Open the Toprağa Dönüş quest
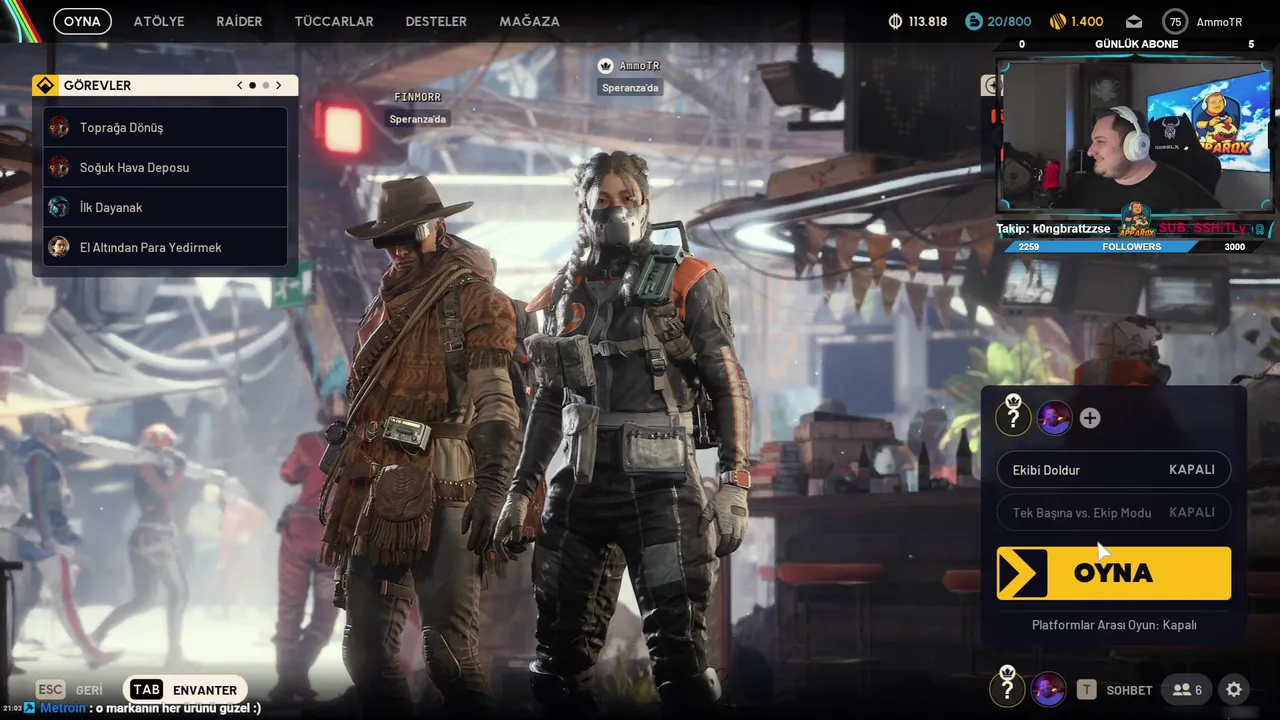 [165, 127]
